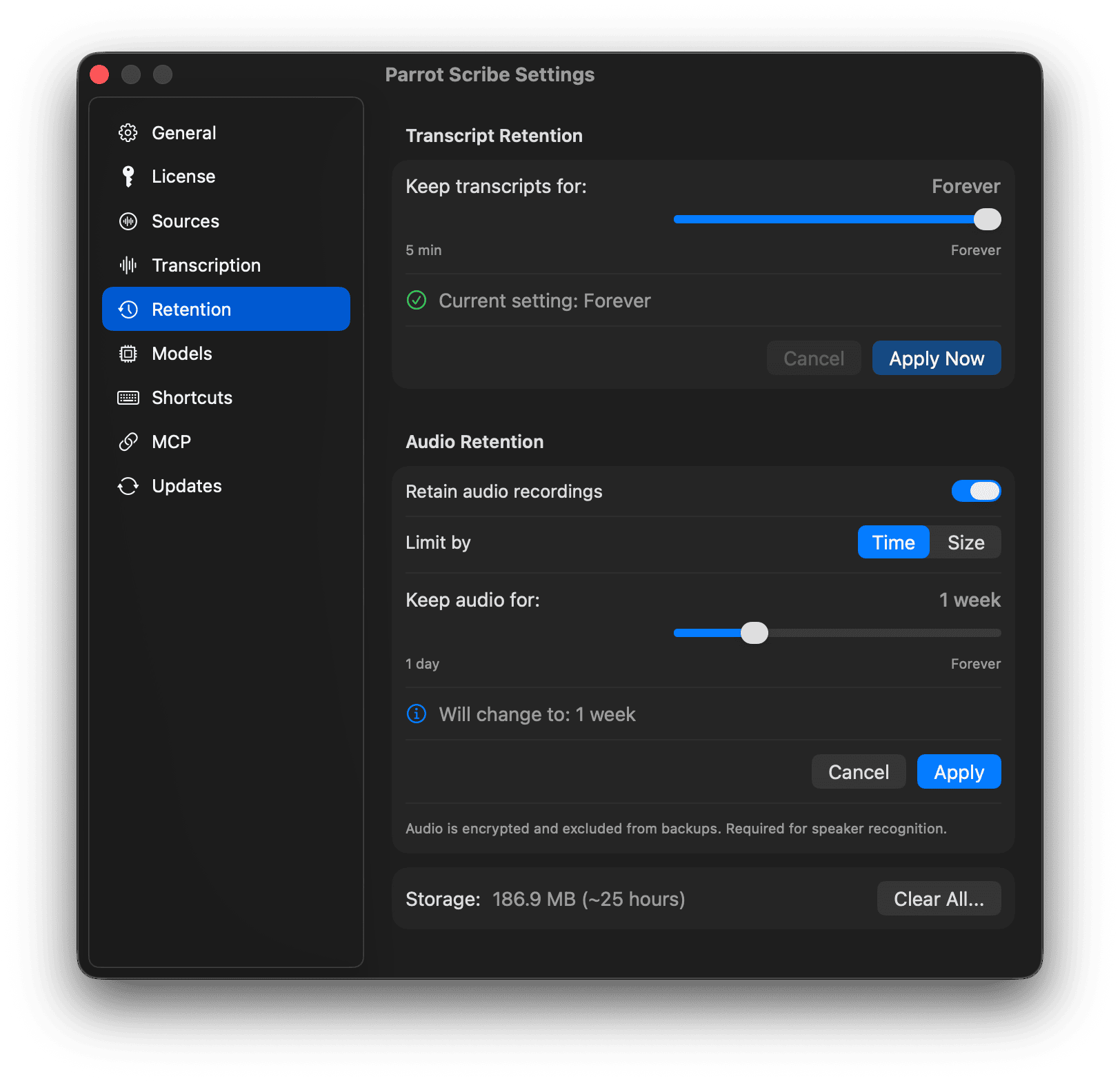Screen dimensions: 1120x1081
Task: Click the Updates refresh icon
Action: [x=128, y=485]
